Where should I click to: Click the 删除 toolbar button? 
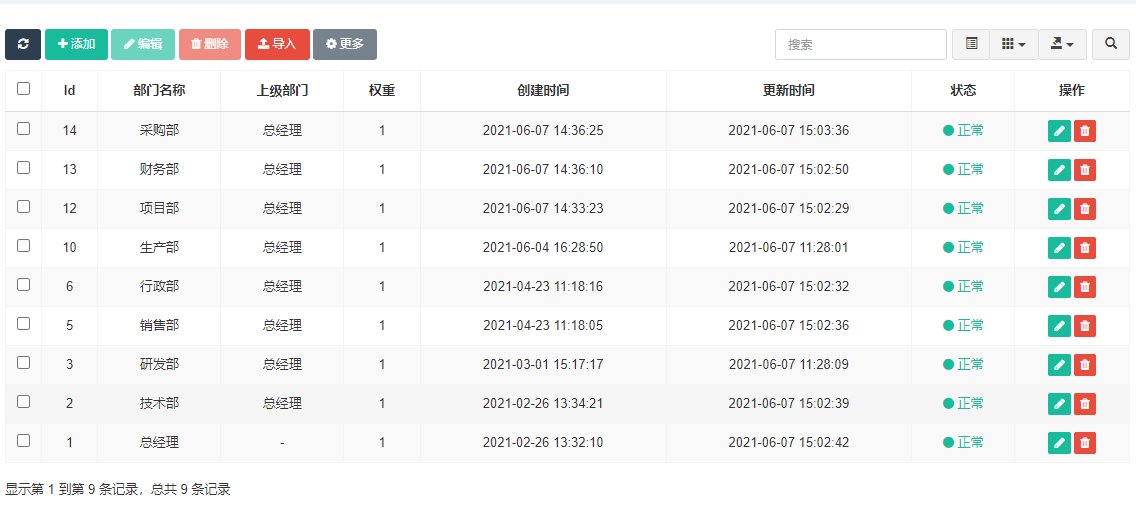pyautogui.click(x=209, y=44)
